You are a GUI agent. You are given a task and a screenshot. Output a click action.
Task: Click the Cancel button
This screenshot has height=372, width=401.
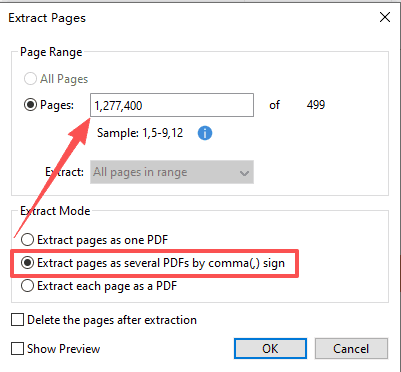click(351, 348)
